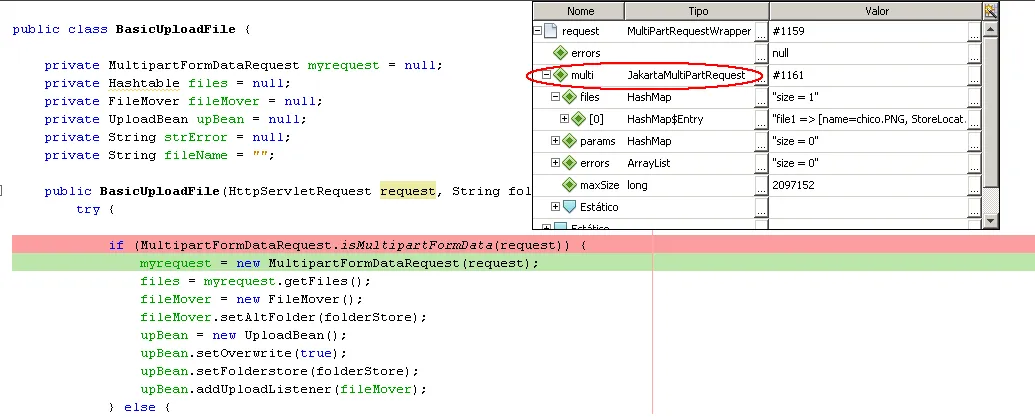Image resolution: width=1035 pixels, height=418 pixels.
Task: Sort by the Tipo column header
Action: coord(697,11)
